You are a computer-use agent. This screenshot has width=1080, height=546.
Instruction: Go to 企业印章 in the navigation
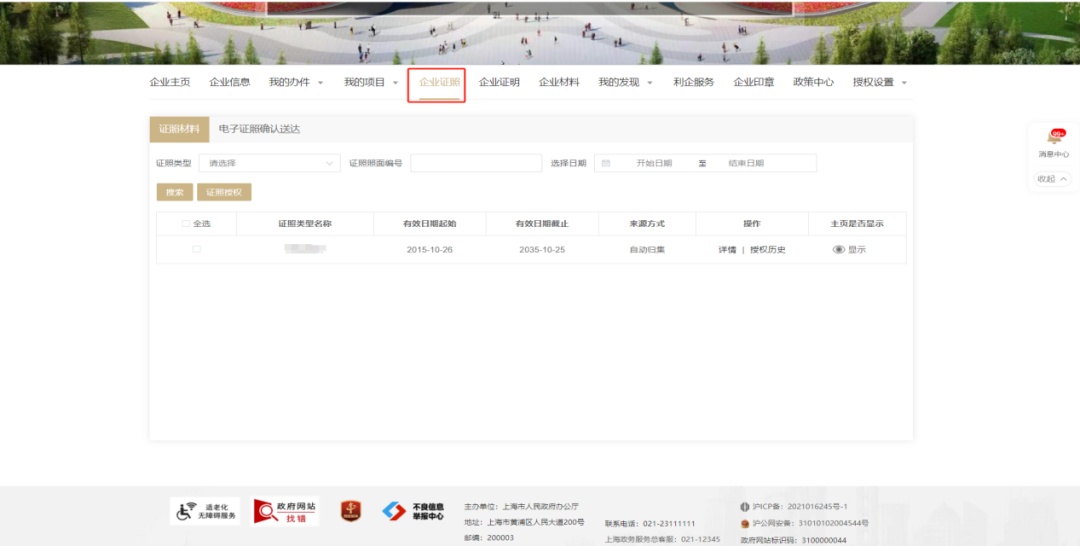(x=753, y=82)
